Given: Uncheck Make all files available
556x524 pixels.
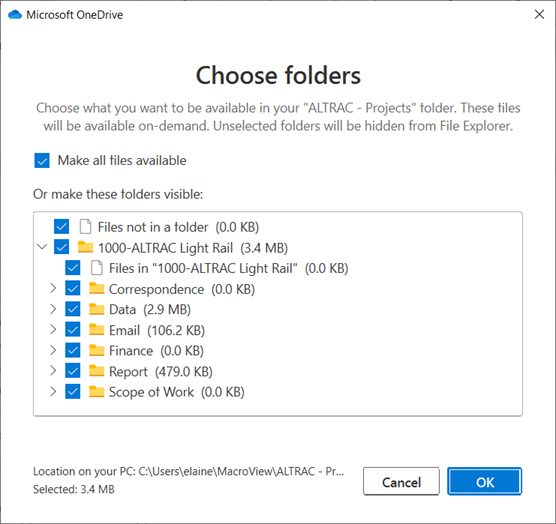Looking at the screenshot, I should tap(42, 160).
